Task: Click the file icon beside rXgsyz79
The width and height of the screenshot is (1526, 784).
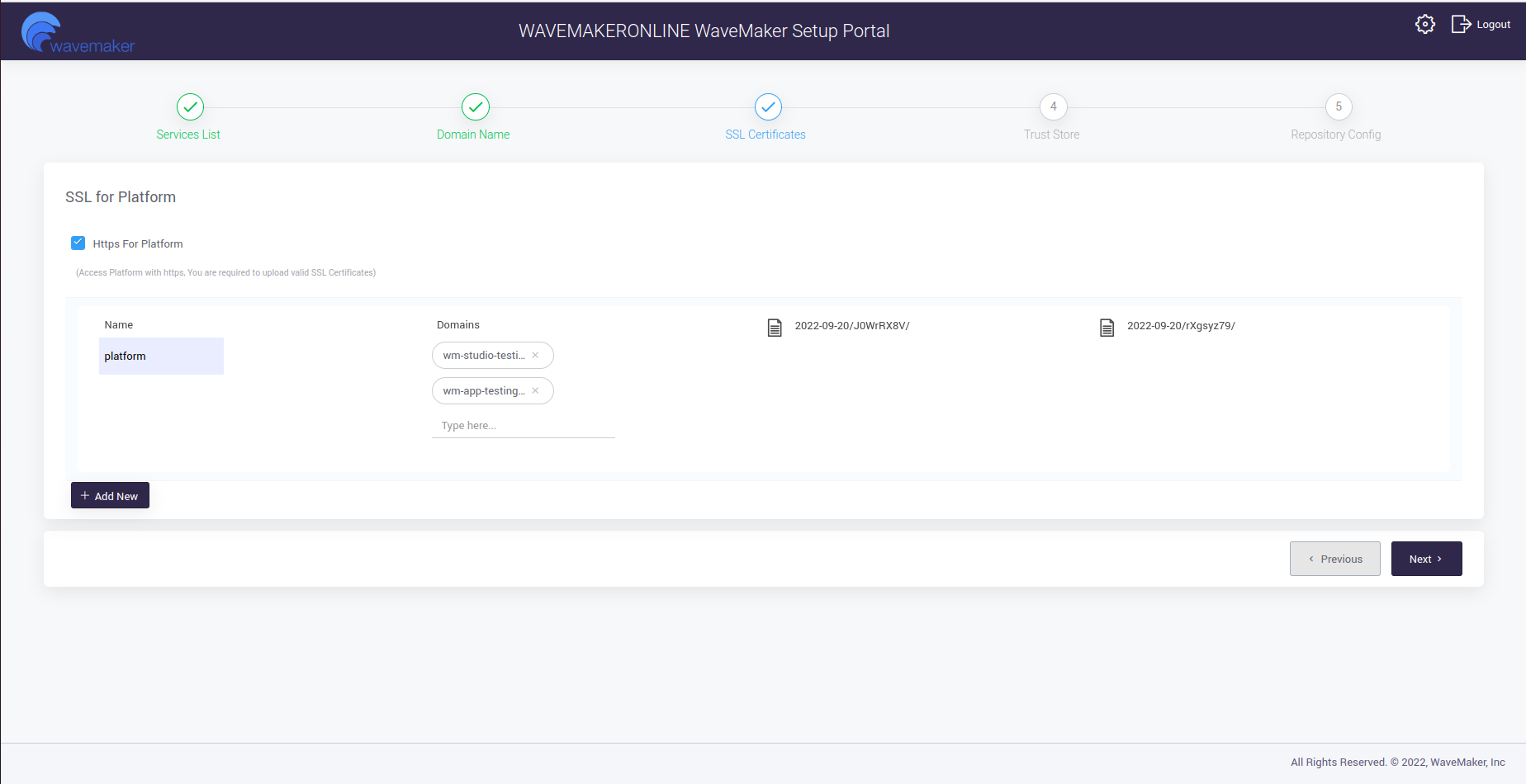Action: 1107,328
